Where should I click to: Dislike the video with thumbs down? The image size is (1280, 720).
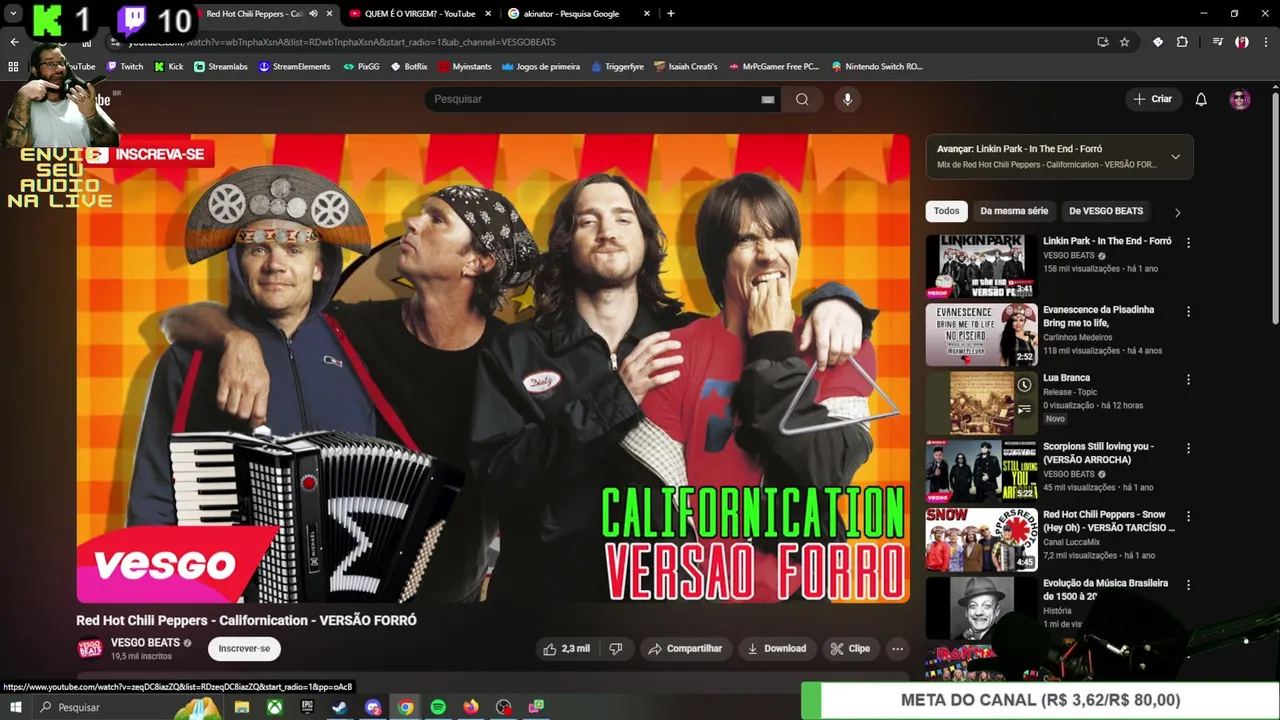pos(616,649)
